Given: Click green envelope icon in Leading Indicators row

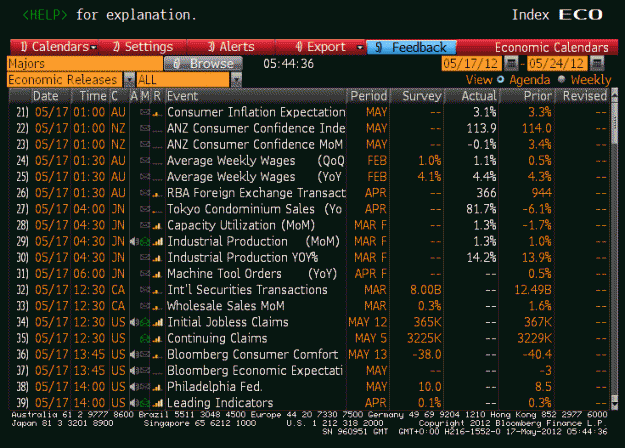Looking at the screenshot, I should point(145,403).
